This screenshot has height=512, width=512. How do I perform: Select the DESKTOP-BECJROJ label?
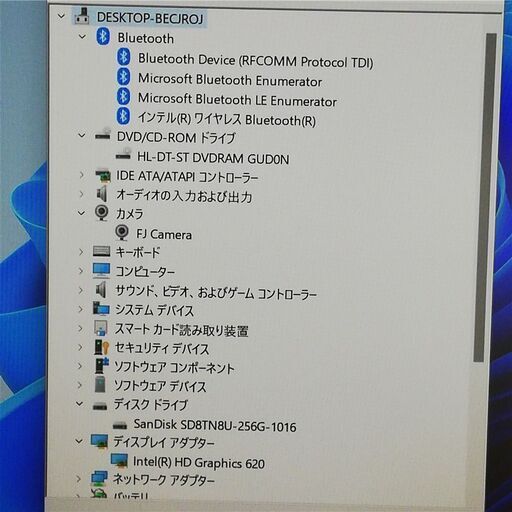pos(150,18)
